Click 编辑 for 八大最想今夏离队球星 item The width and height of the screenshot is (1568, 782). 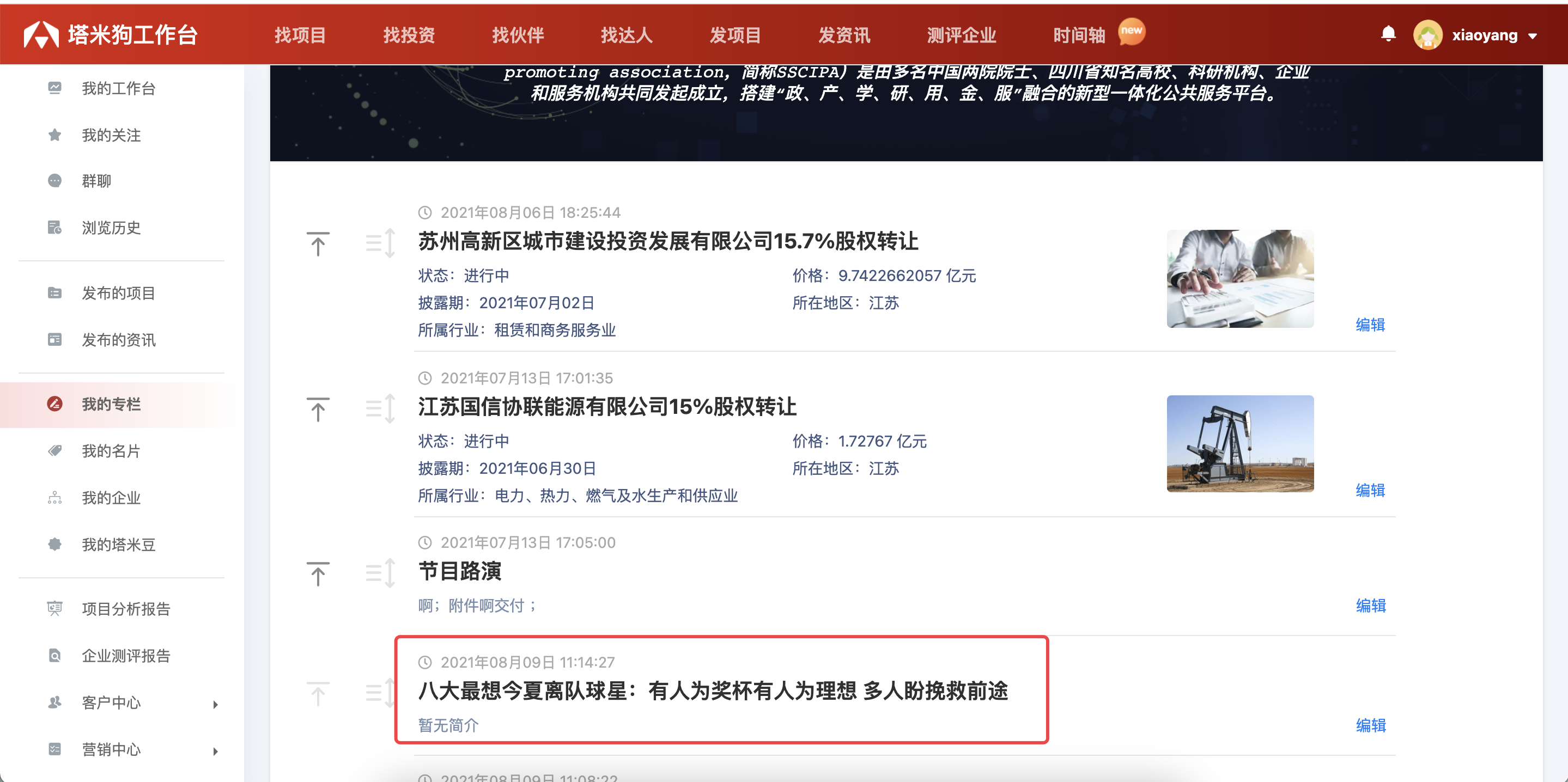tap(1371, 725)
